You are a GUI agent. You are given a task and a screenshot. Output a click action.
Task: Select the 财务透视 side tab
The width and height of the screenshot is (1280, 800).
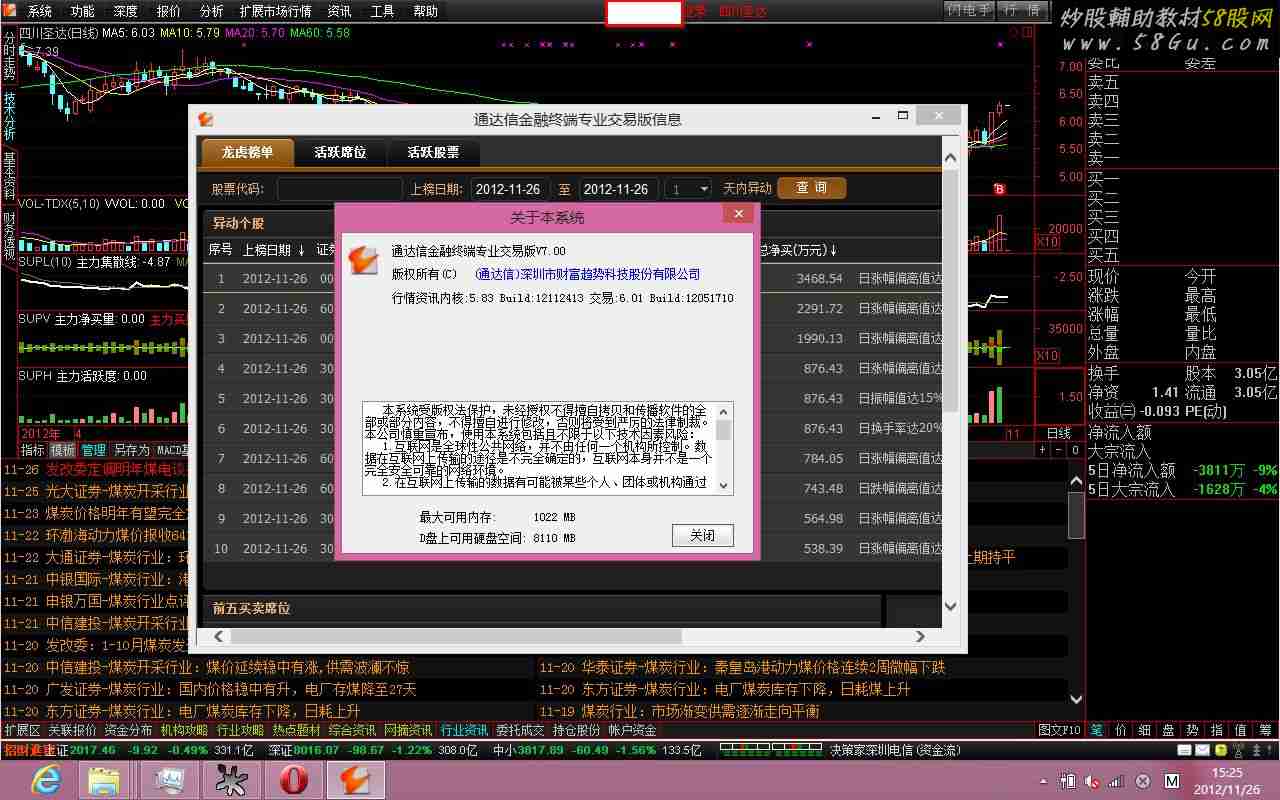click(9, 236)
